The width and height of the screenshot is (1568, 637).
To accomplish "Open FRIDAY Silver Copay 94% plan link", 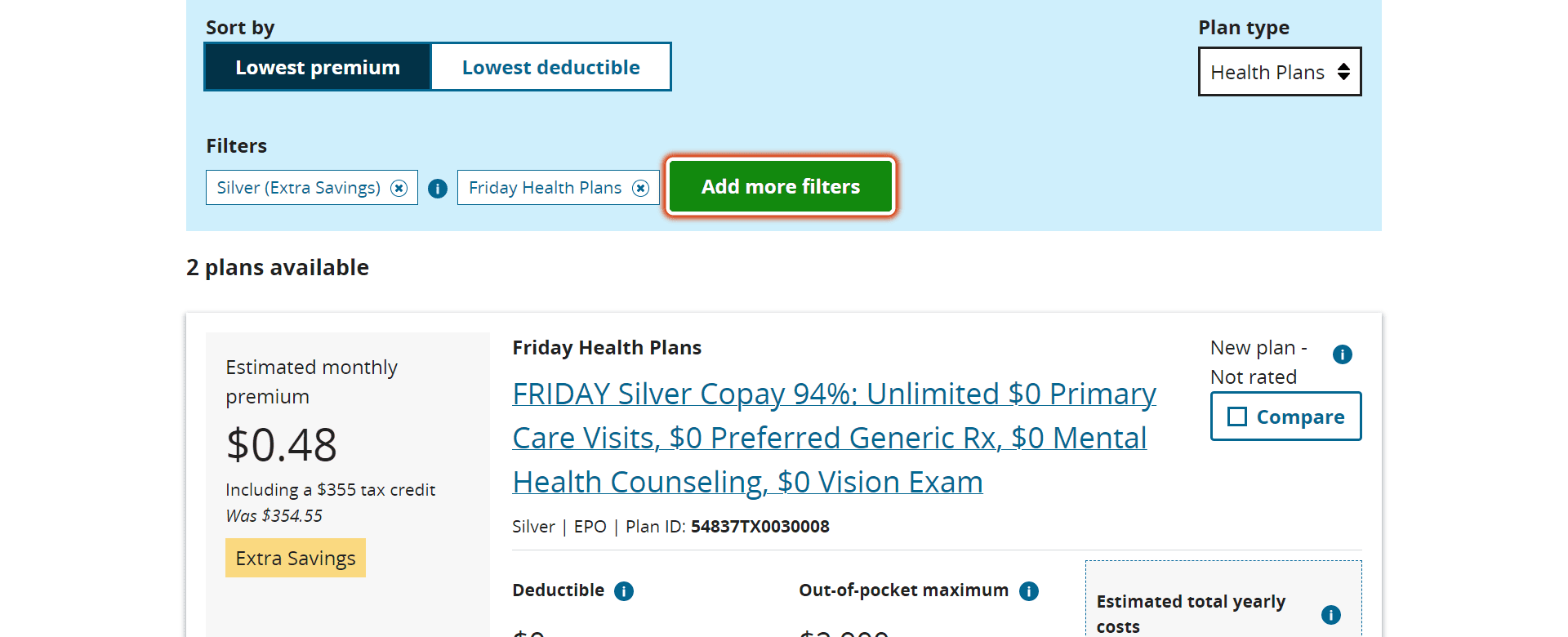I will click(x=834, y=438).
